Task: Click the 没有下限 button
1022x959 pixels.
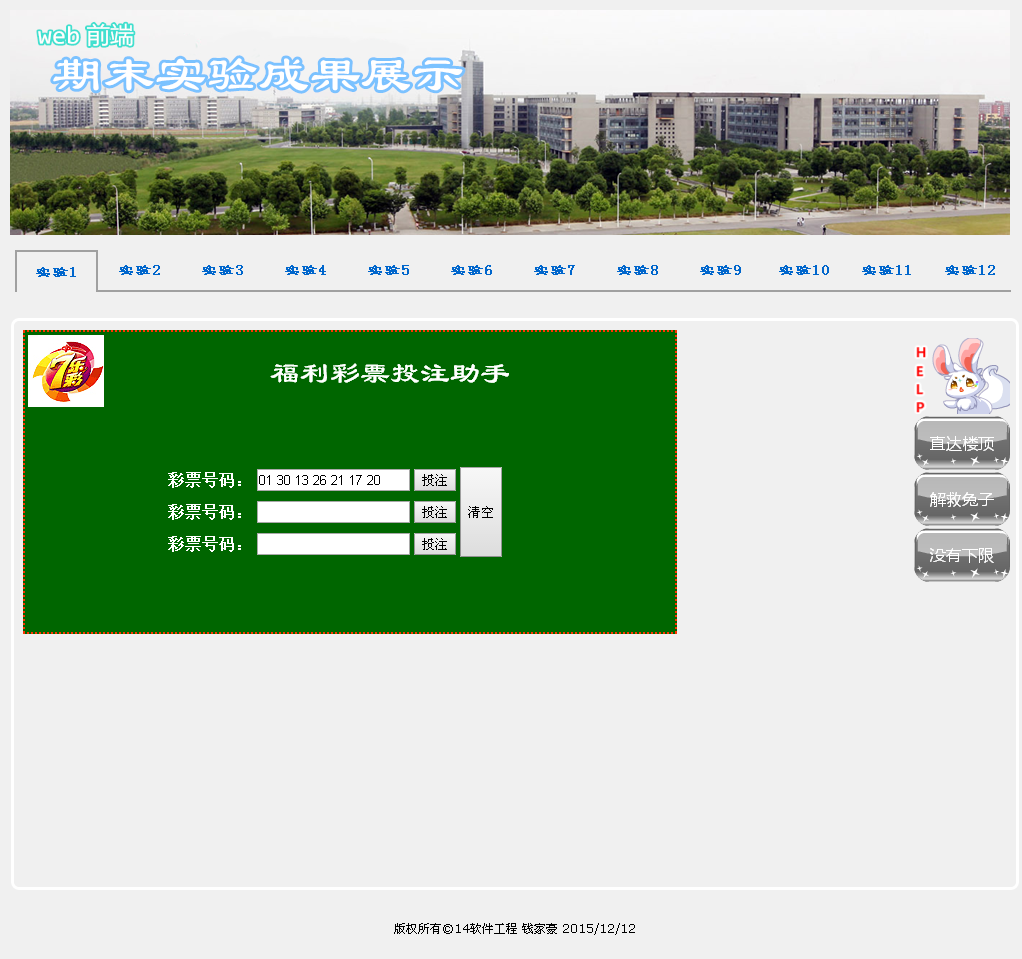Action: point(962,555)
